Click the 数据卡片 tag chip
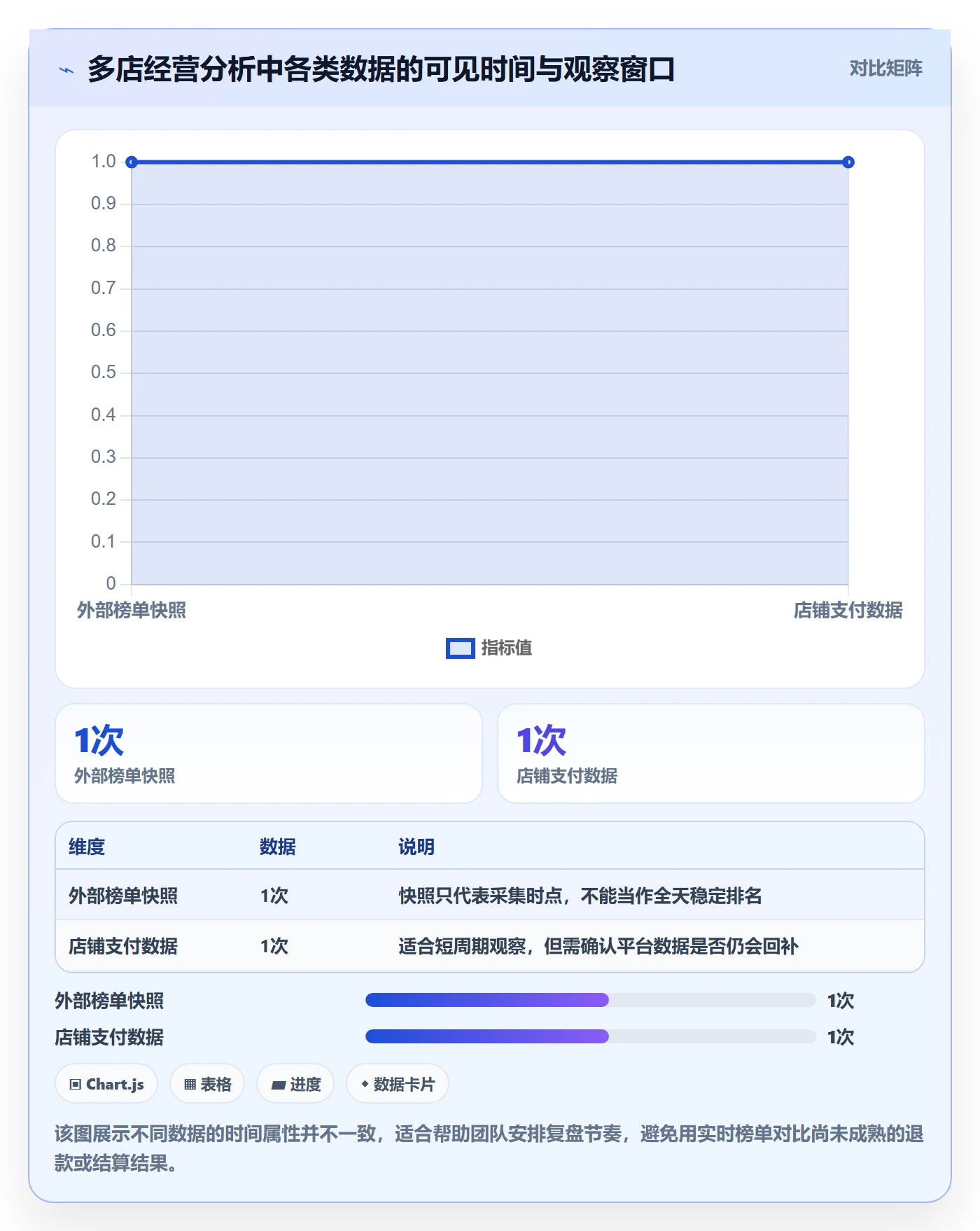980x1231 pixels. pyautogui.click(x=398, y=1084)
